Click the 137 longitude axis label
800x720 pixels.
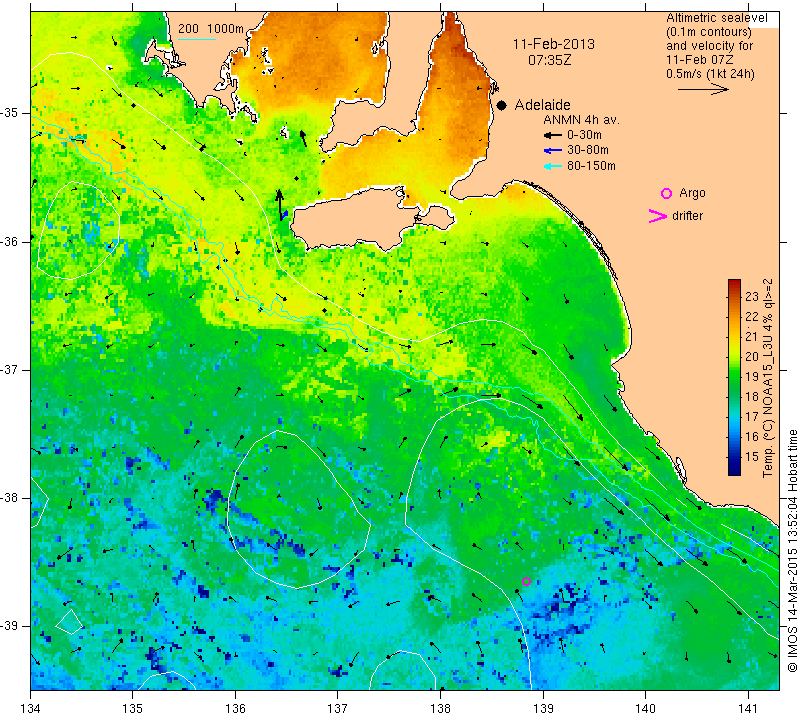338,709
